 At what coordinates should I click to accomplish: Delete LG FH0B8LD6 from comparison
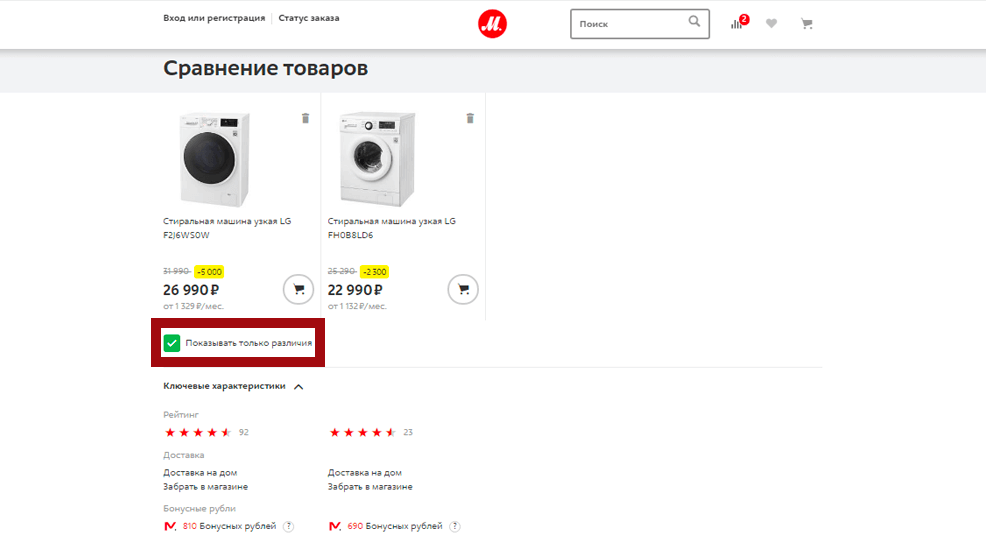(x=470, y=118)
